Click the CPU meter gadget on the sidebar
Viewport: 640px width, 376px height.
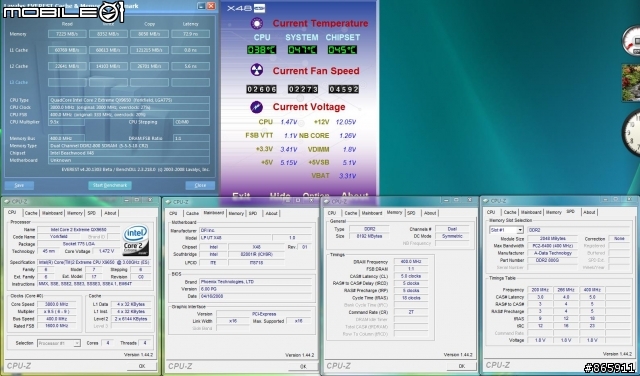(x=631, y=41)
